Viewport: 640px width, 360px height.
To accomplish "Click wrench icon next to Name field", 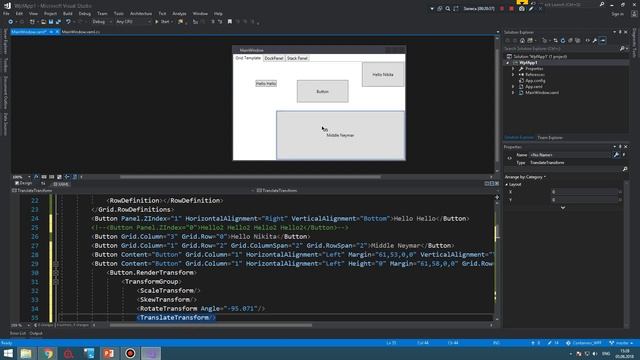I will click(616, 155).
